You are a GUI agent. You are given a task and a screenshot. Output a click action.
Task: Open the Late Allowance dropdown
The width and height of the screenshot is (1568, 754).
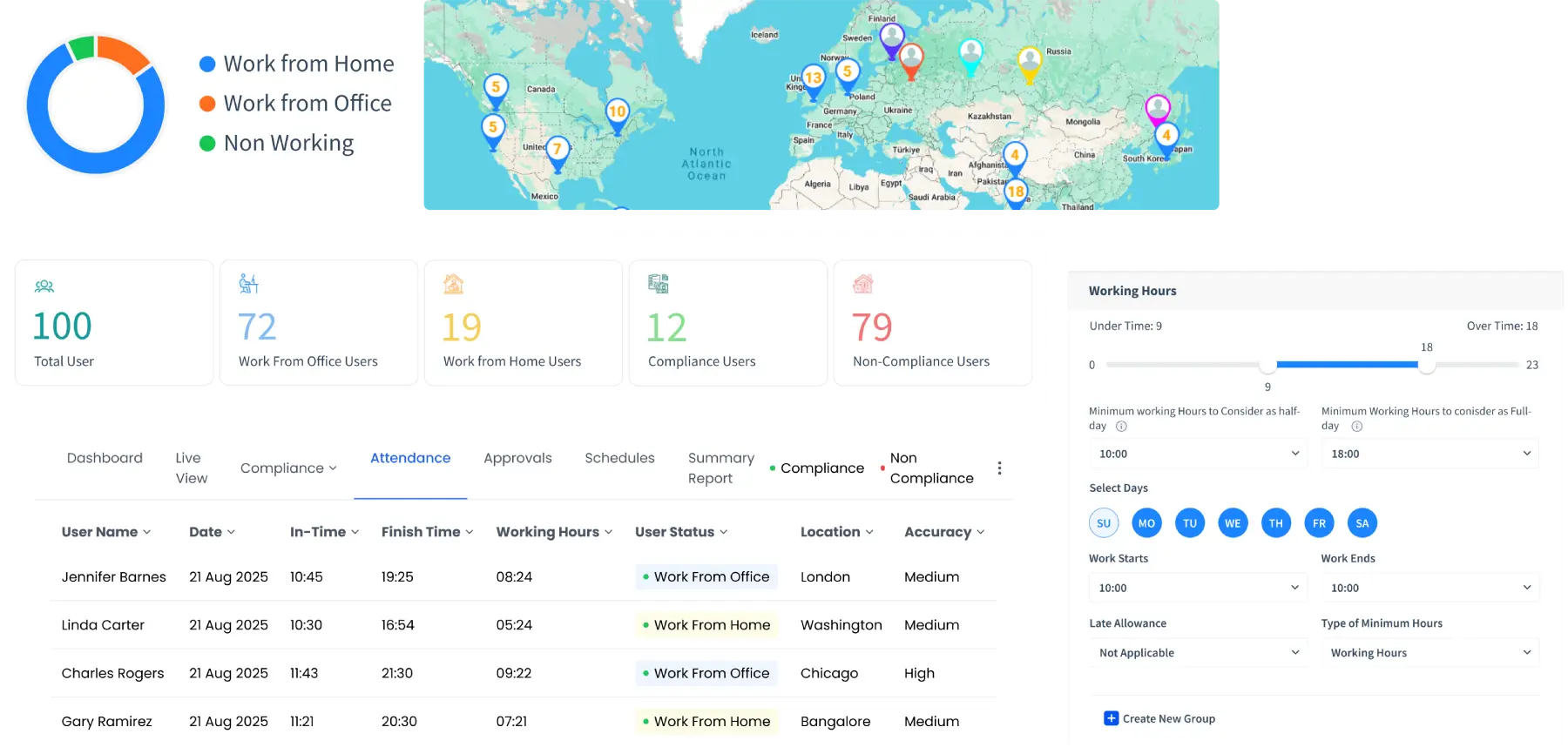(x=1198, y=653)
